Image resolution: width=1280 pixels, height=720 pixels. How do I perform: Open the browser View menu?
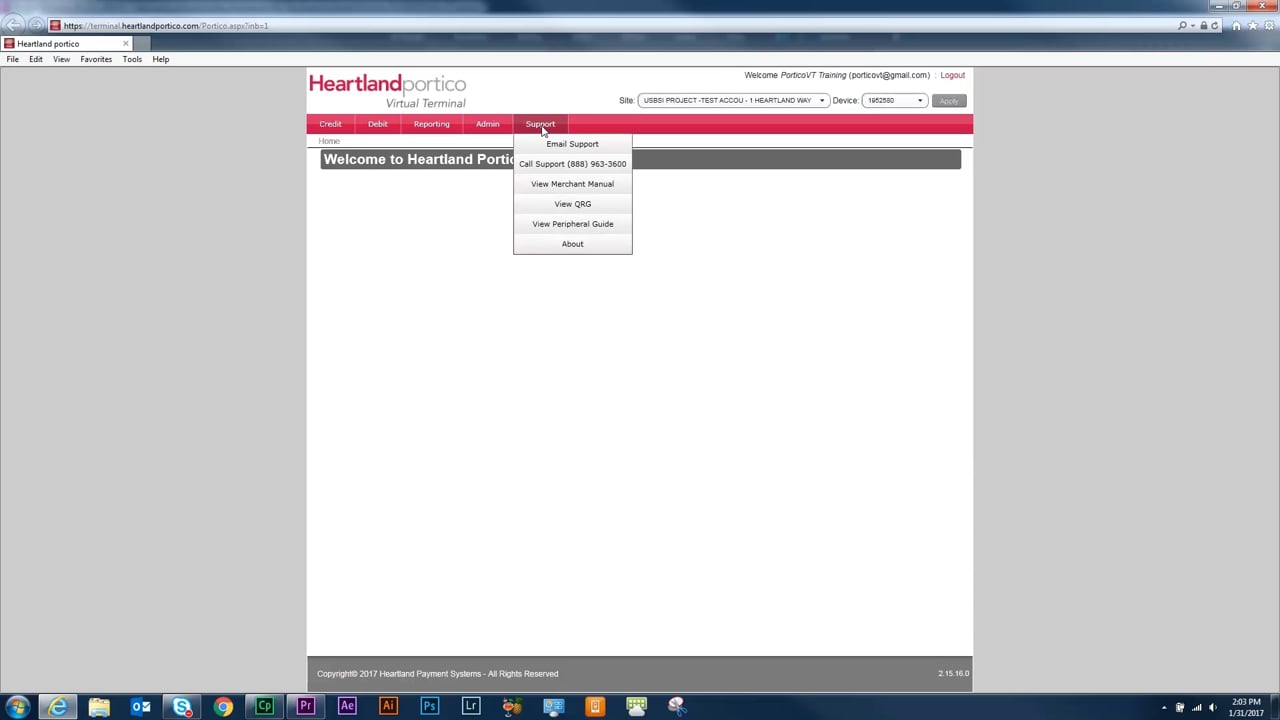point(61,59)
